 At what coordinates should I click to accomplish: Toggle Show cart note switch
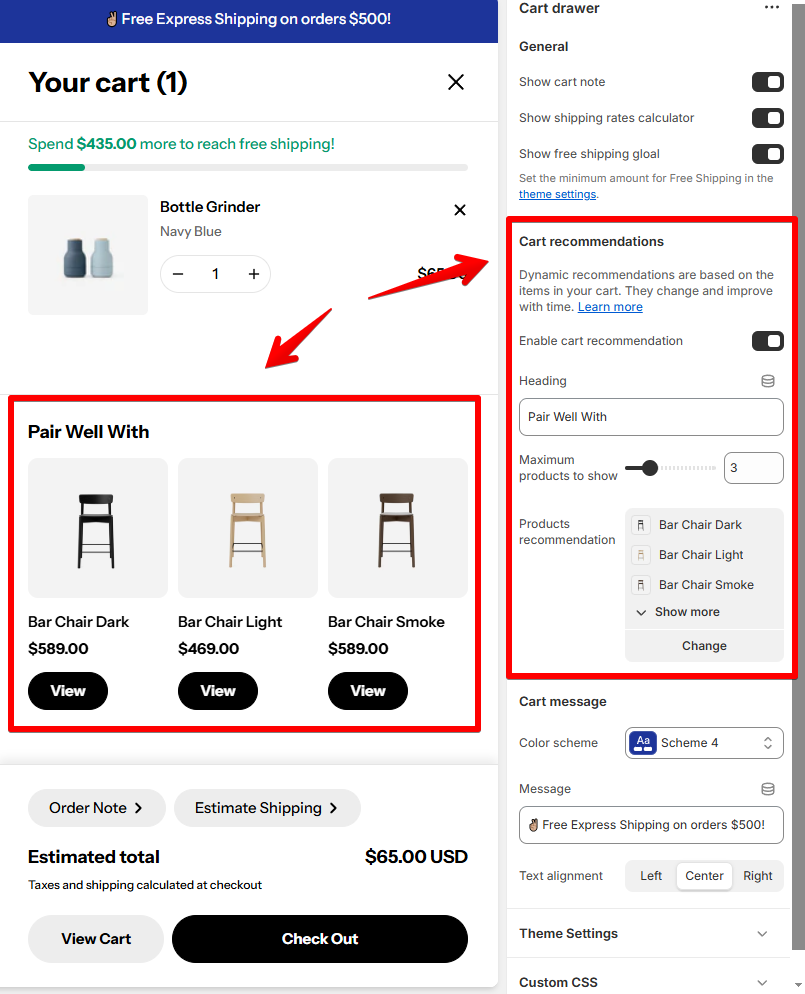tap(768, 82)
